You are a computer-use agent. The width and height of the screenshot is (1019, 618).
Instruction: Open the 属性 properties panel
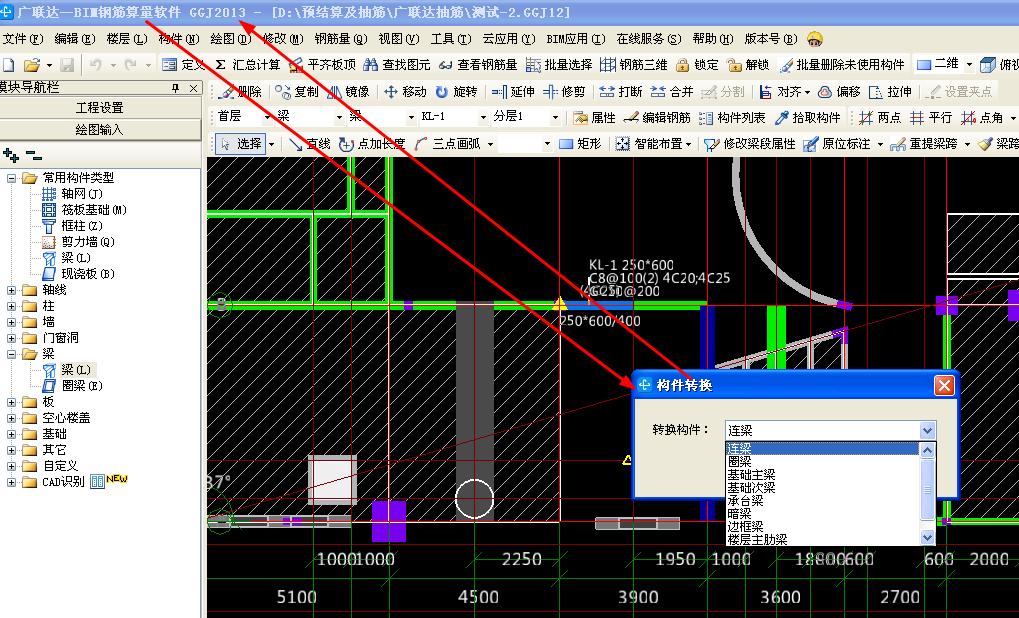point(594,118)
